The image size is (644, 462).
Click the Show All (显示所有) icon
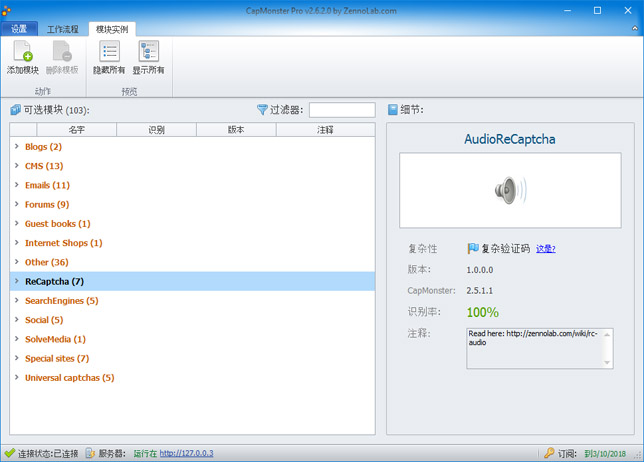click(148, 51)
